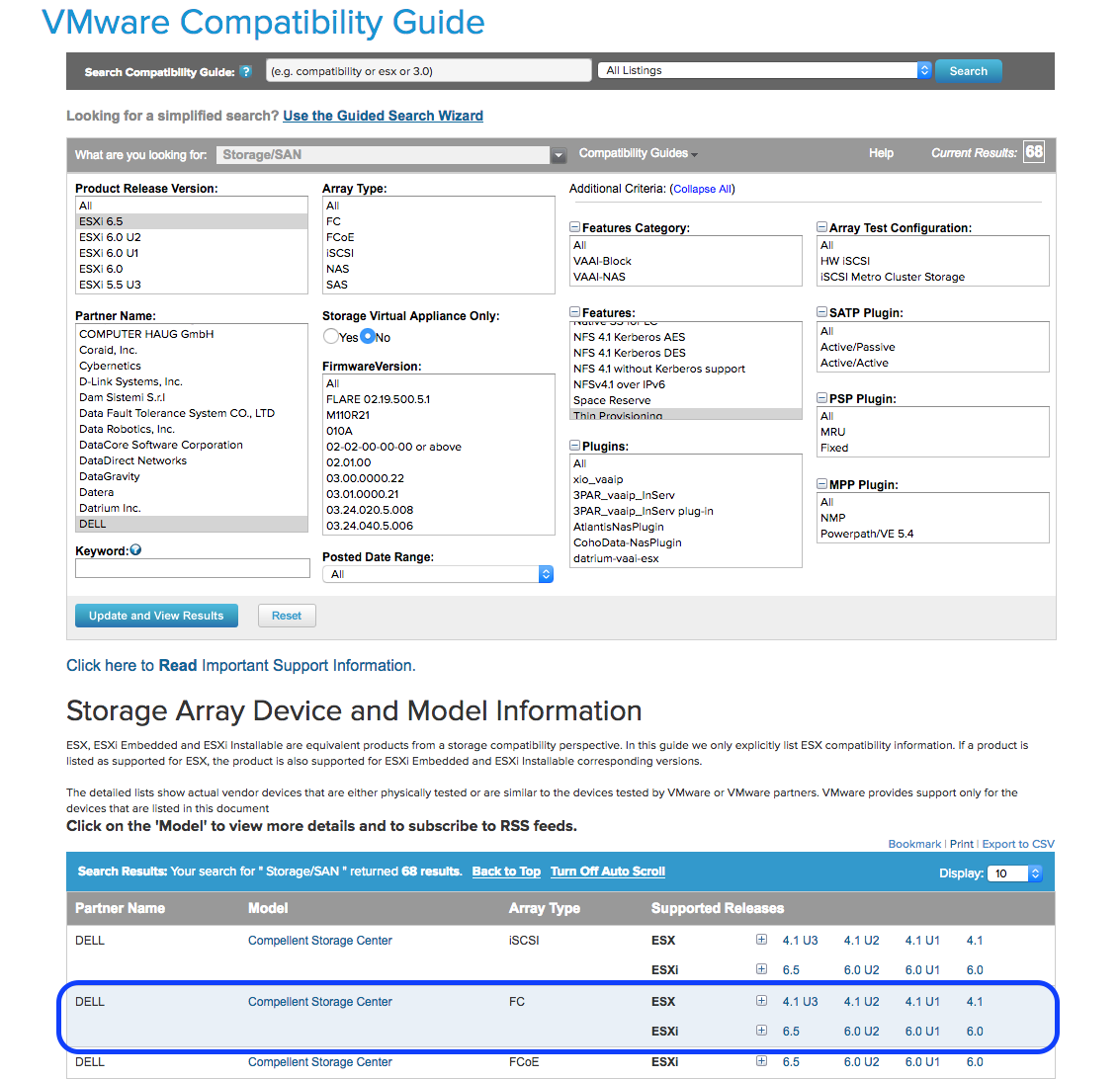1120x1079 pixels.
Task: Select Datrium Inc. partner name
Action: (x=192, y=508)
